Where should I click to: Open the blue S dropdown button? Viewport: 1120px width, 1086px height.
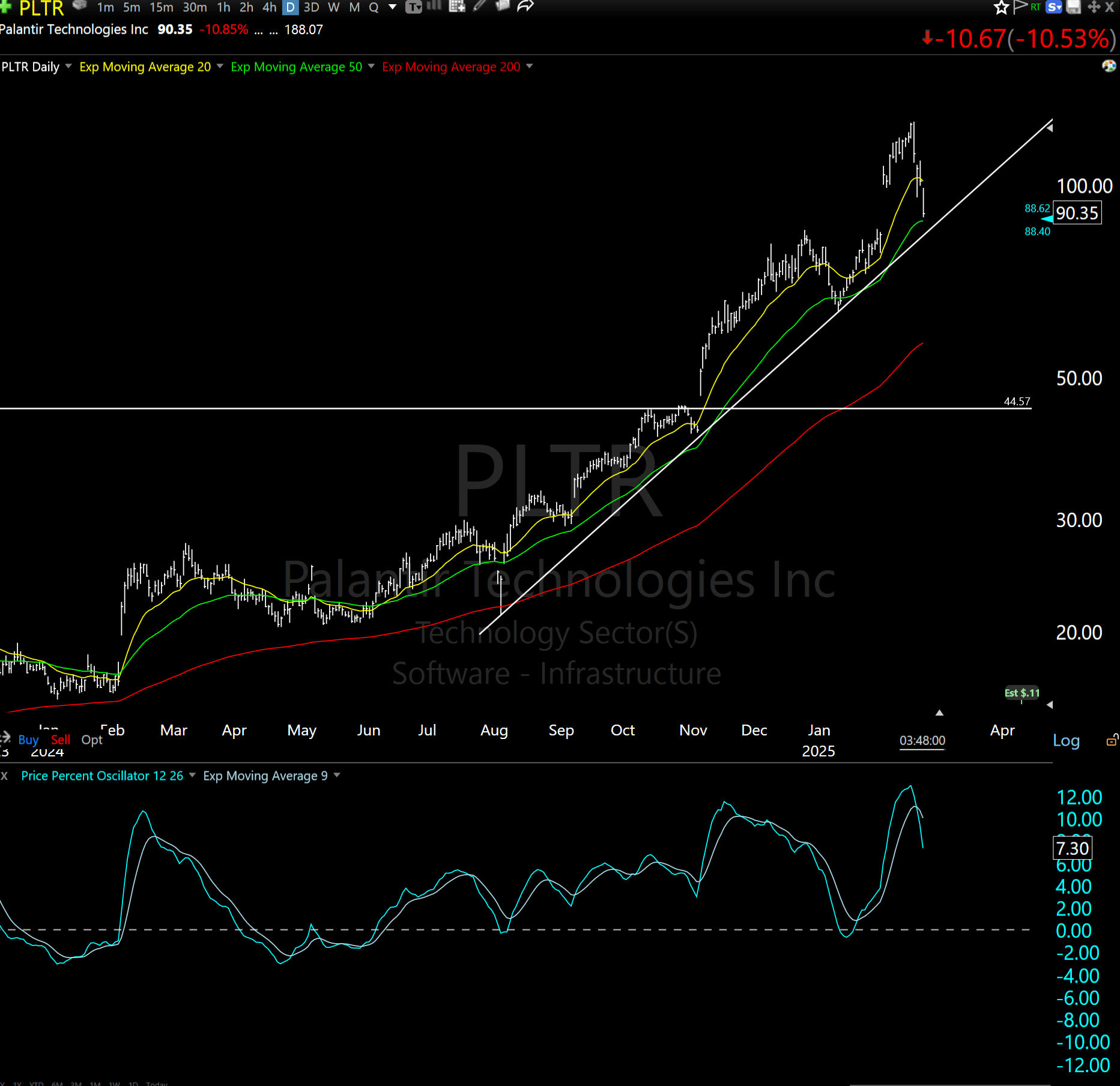point(1054,7)
